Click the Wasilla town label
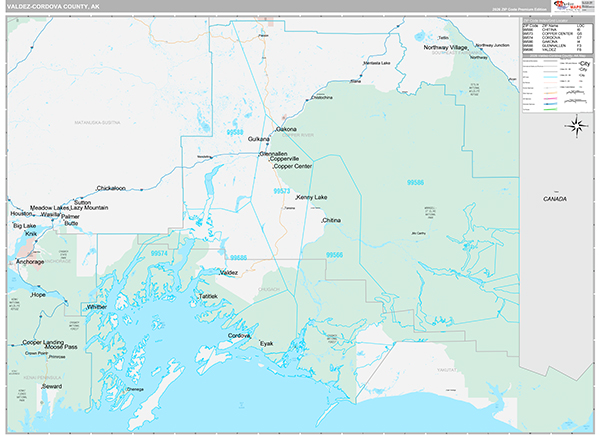This screenshot has height=435, width=600. 51,214
